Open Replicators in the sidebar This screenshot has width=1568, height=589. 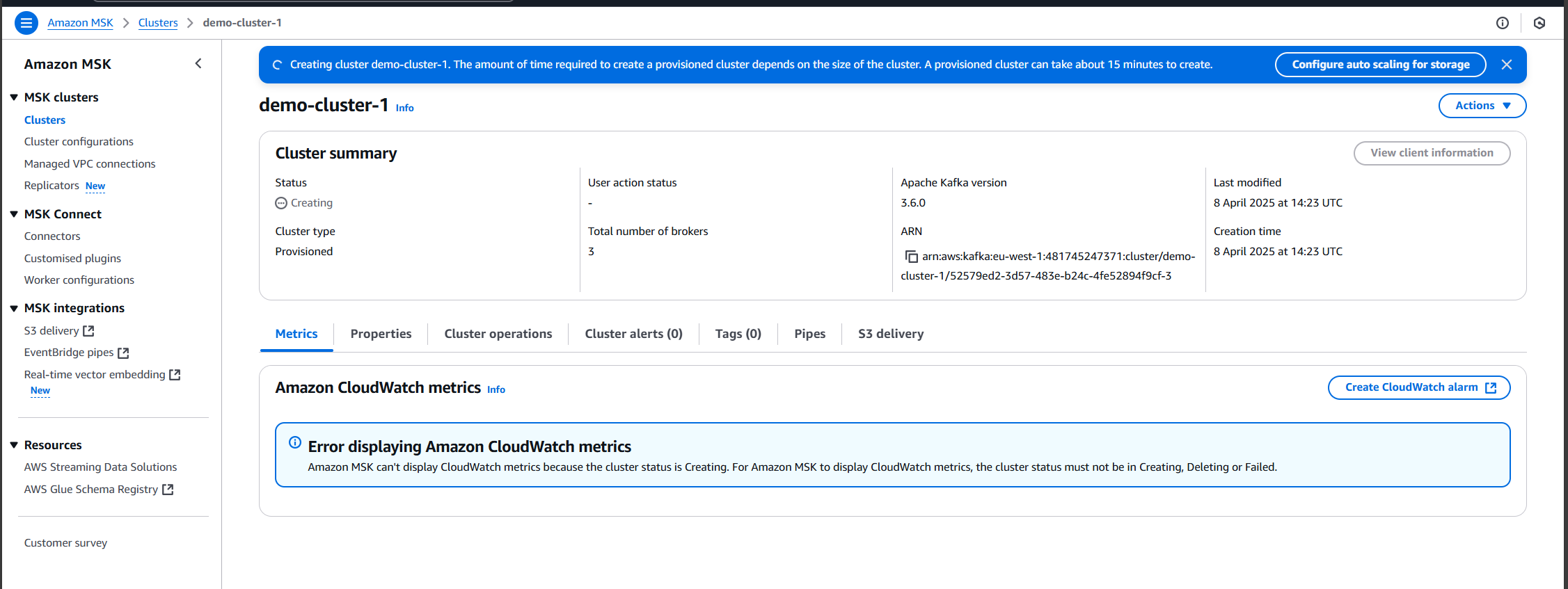(52, 186)
